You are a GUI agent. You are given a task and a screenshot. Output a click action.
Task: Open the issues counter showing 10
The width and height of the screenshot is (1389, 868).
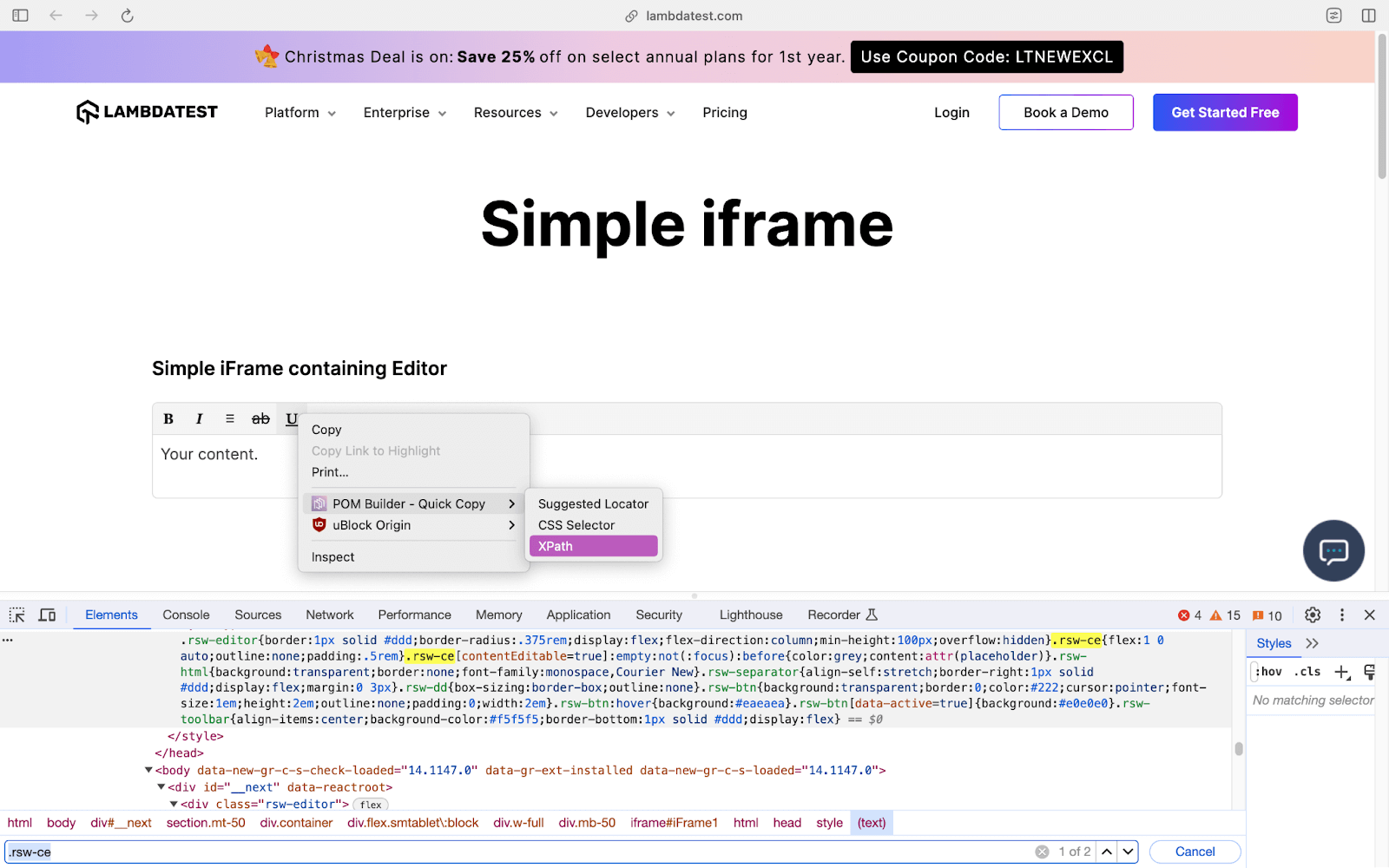[x=1267, y=615]
